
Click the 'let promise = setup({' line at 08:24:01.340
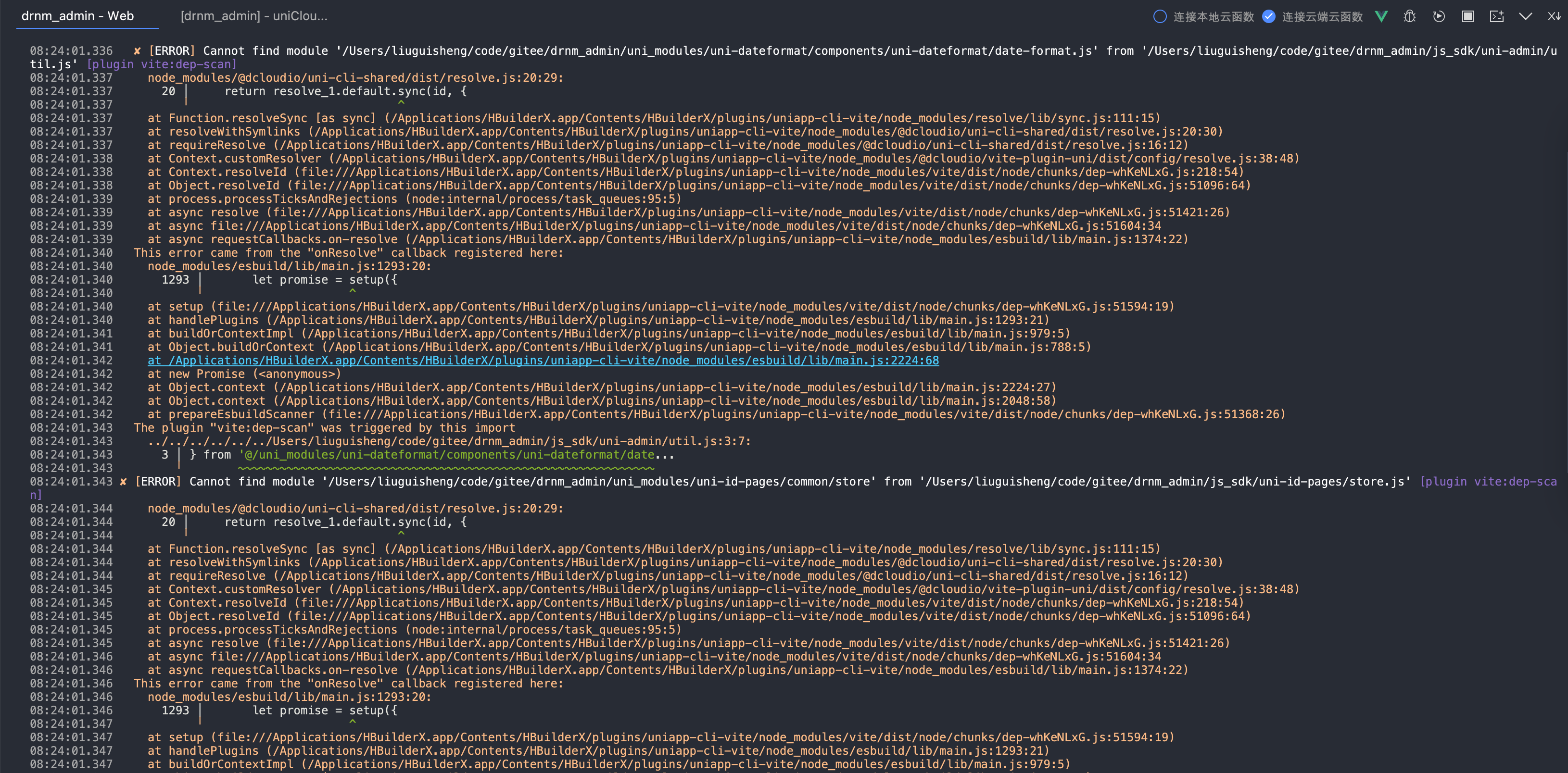pos(325,280)
